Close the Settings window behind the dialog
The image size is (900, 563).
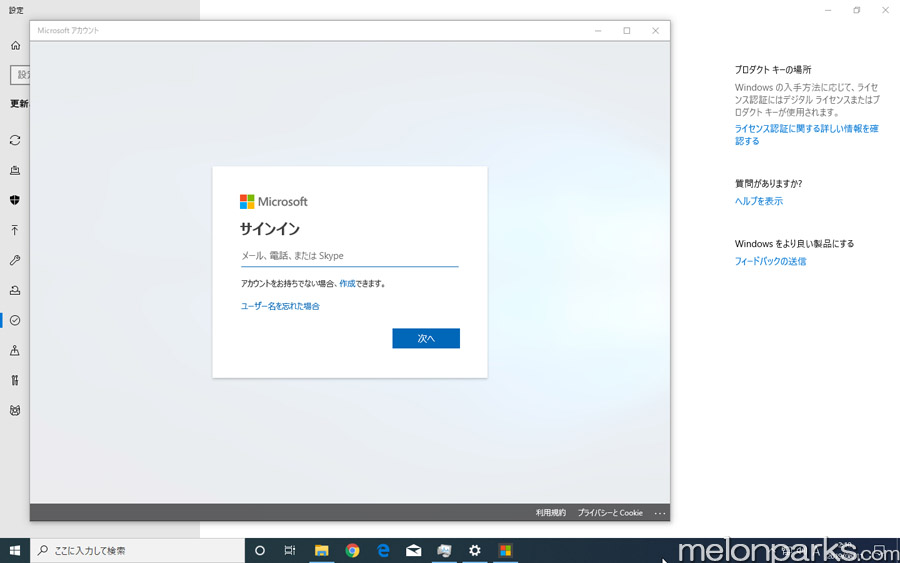885,10
